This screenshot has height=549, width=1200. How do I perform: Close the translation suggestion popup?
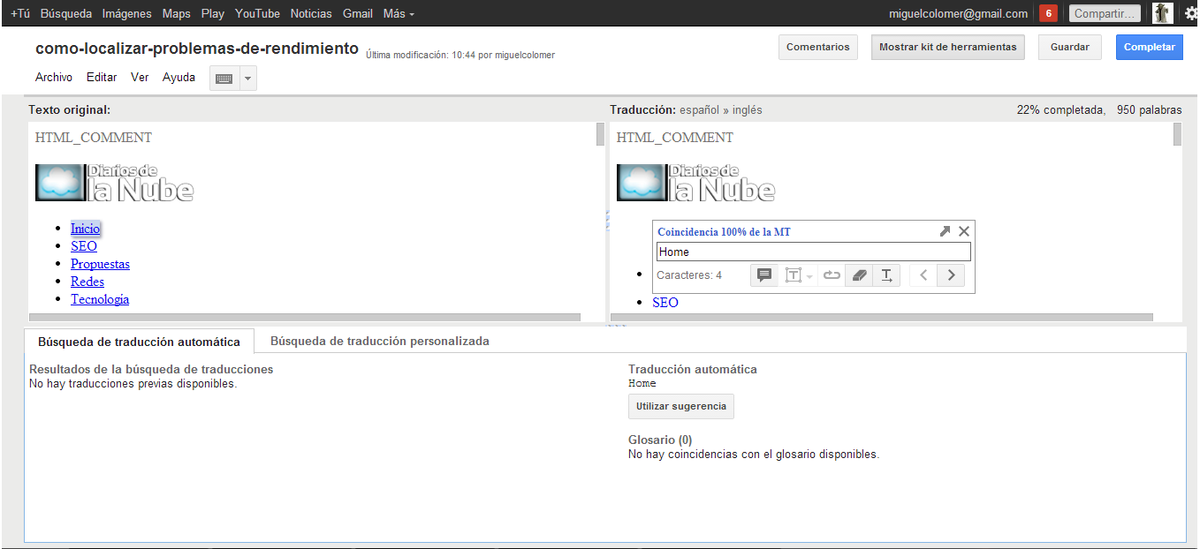964,231
